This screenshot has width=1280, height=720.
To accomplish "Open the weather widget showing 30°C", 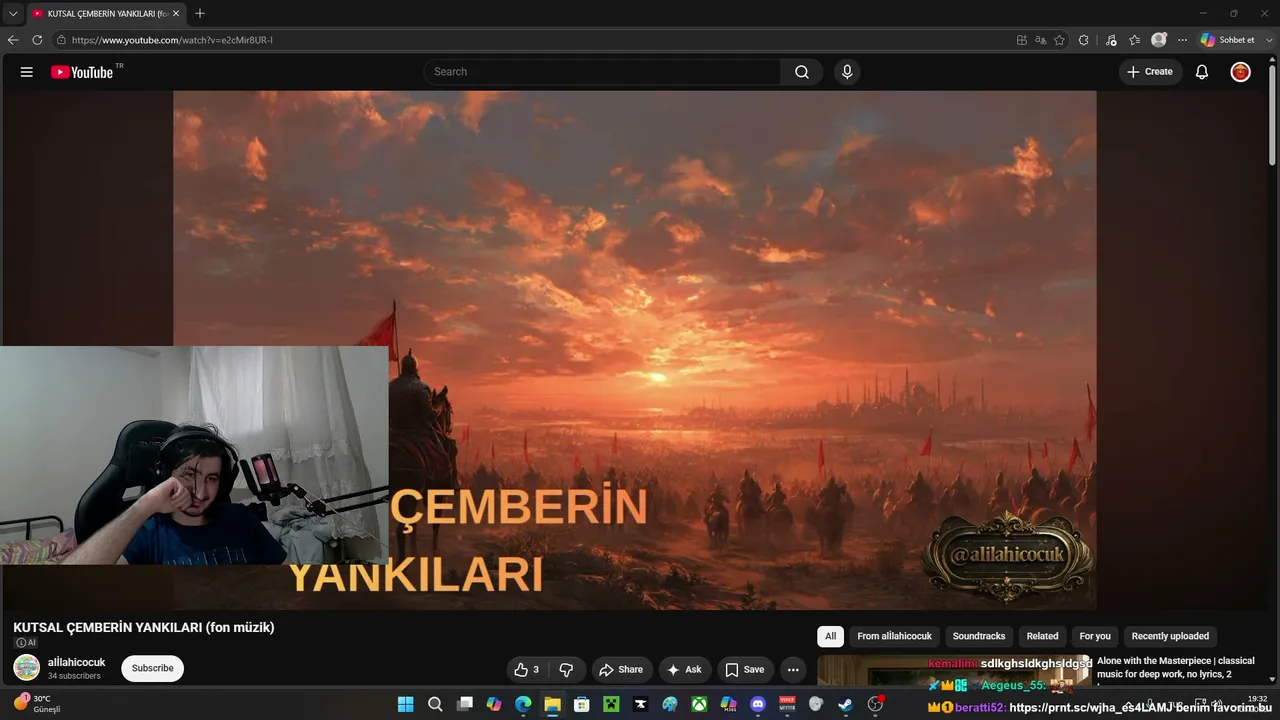I will pyautogui.click(x=36, y=704).
